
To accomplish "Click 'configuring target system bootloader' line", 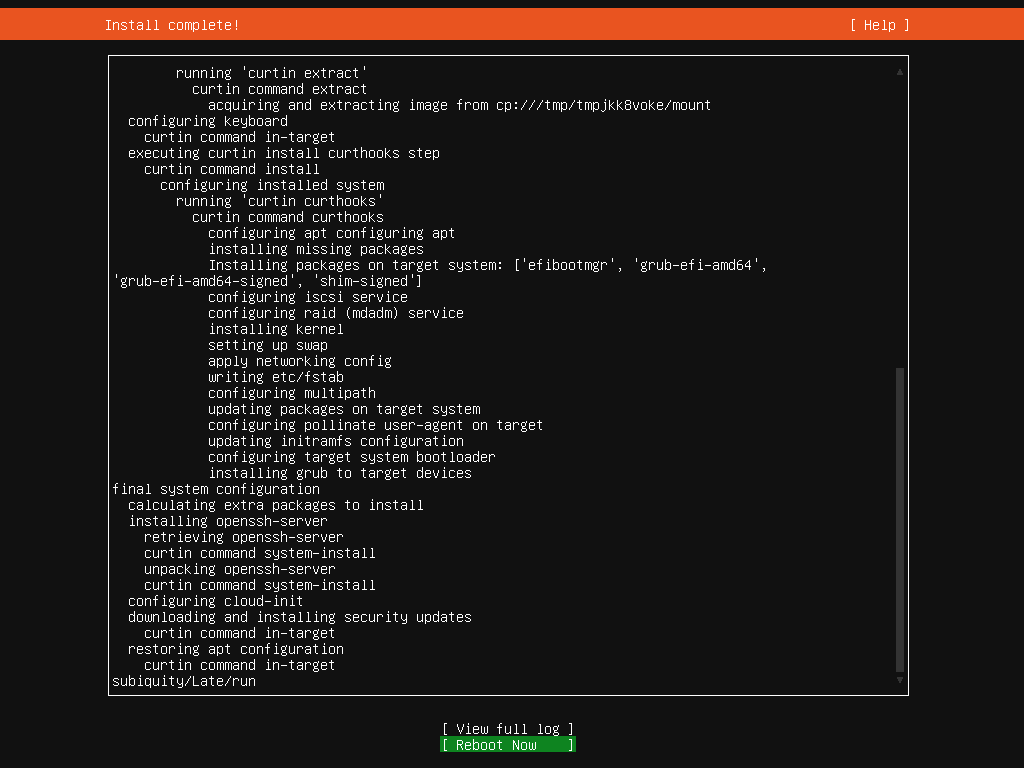I will pos(352,457).
